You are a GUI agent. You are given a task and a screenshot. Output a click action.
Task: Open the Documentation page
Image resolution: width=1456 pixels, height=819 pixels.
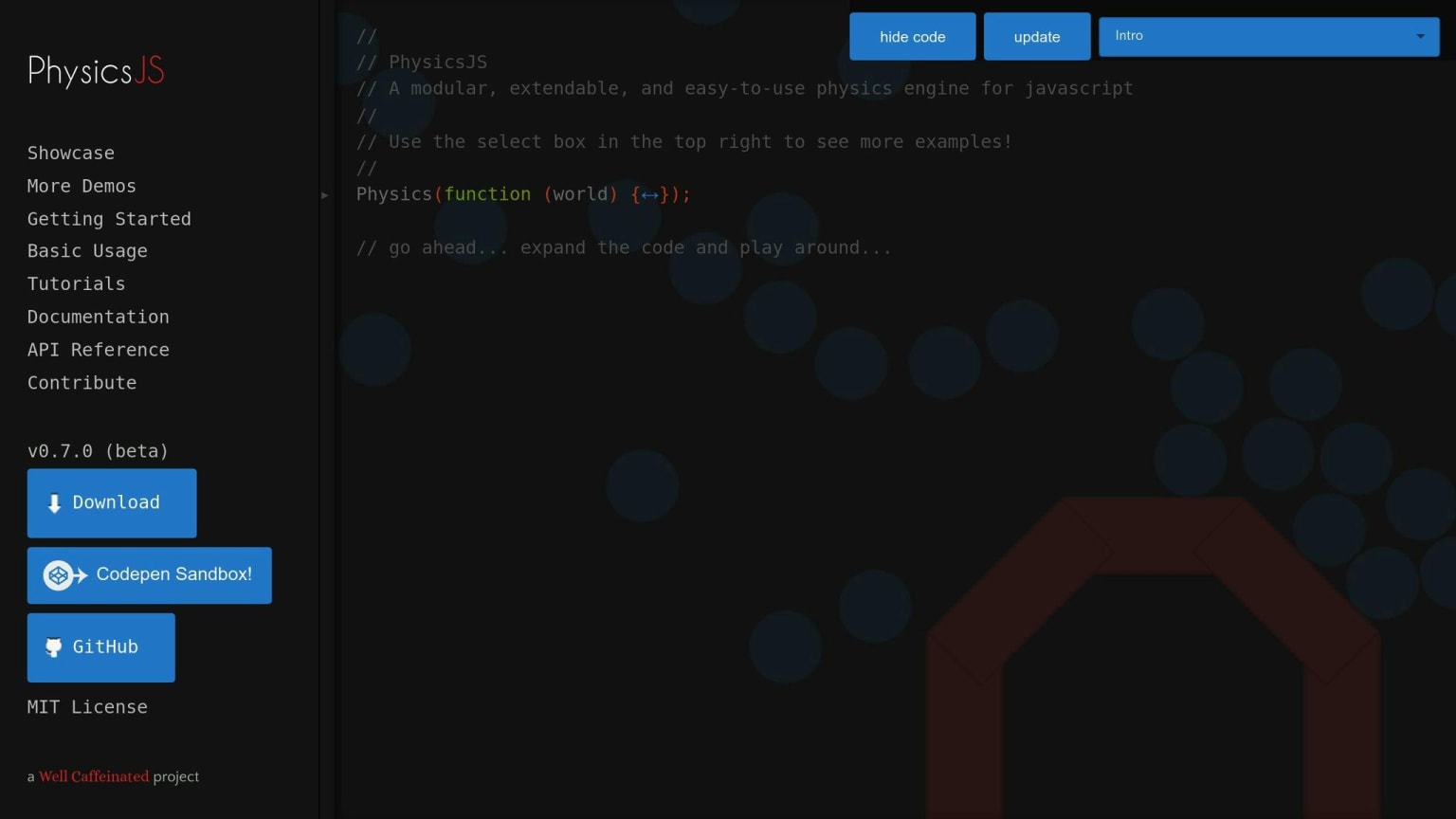(99, 318)
